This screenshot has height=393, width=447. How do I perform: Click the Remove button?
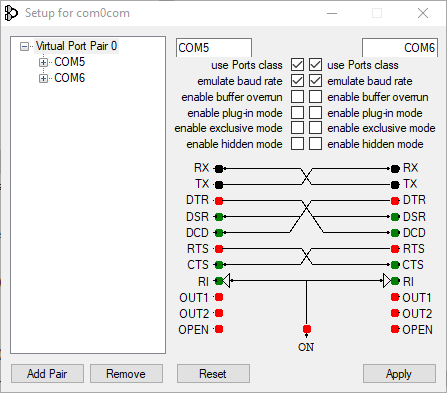126,374
